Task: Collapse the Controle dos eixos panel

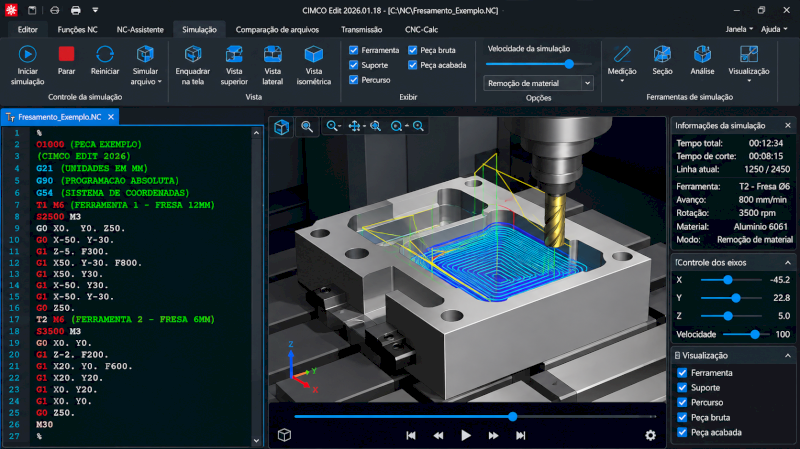Action: pos(788,263)
